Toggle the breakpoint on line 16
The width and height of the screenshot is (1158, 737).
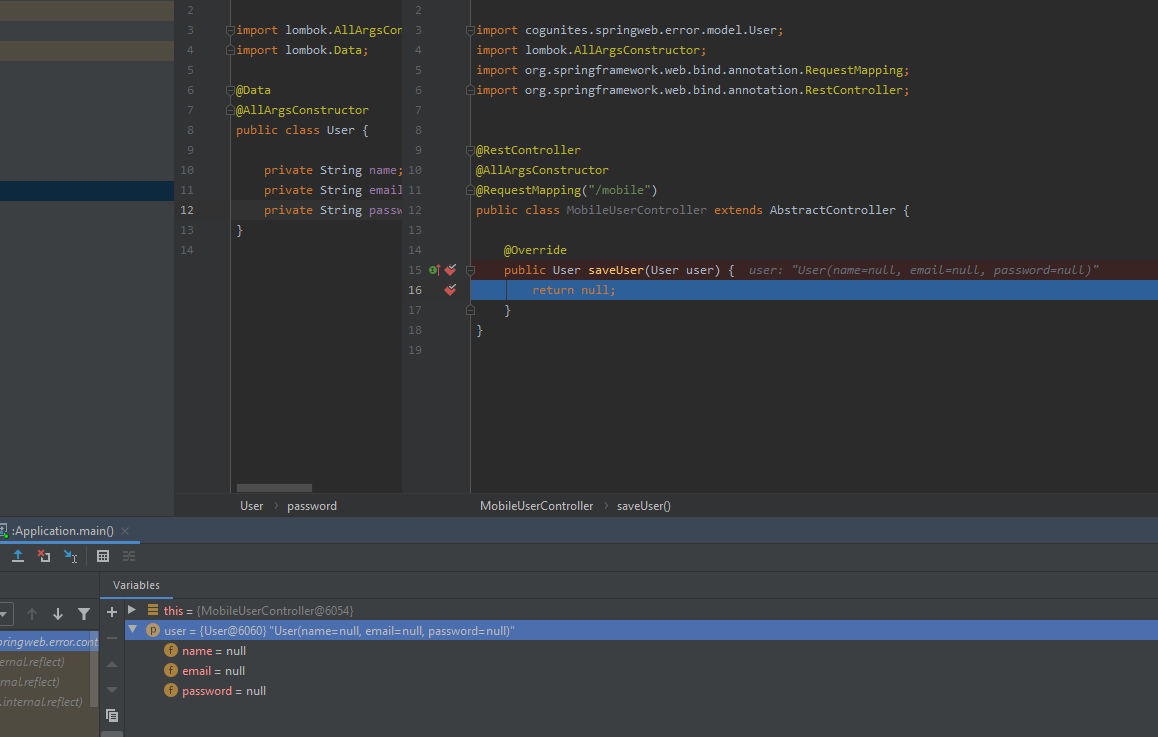tap(450, 290)
